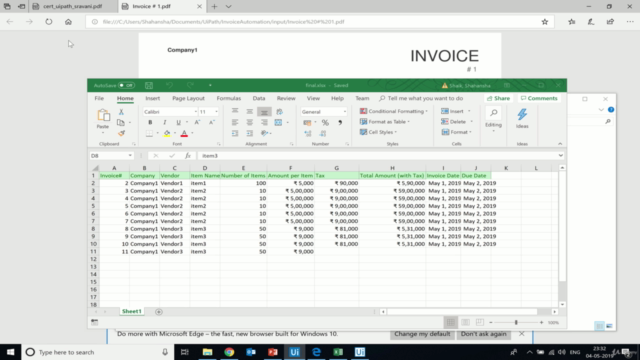Click the zoom slider handle
This screenshot has width=640, height=360.
pyautogui.click(x=516, y=322)
